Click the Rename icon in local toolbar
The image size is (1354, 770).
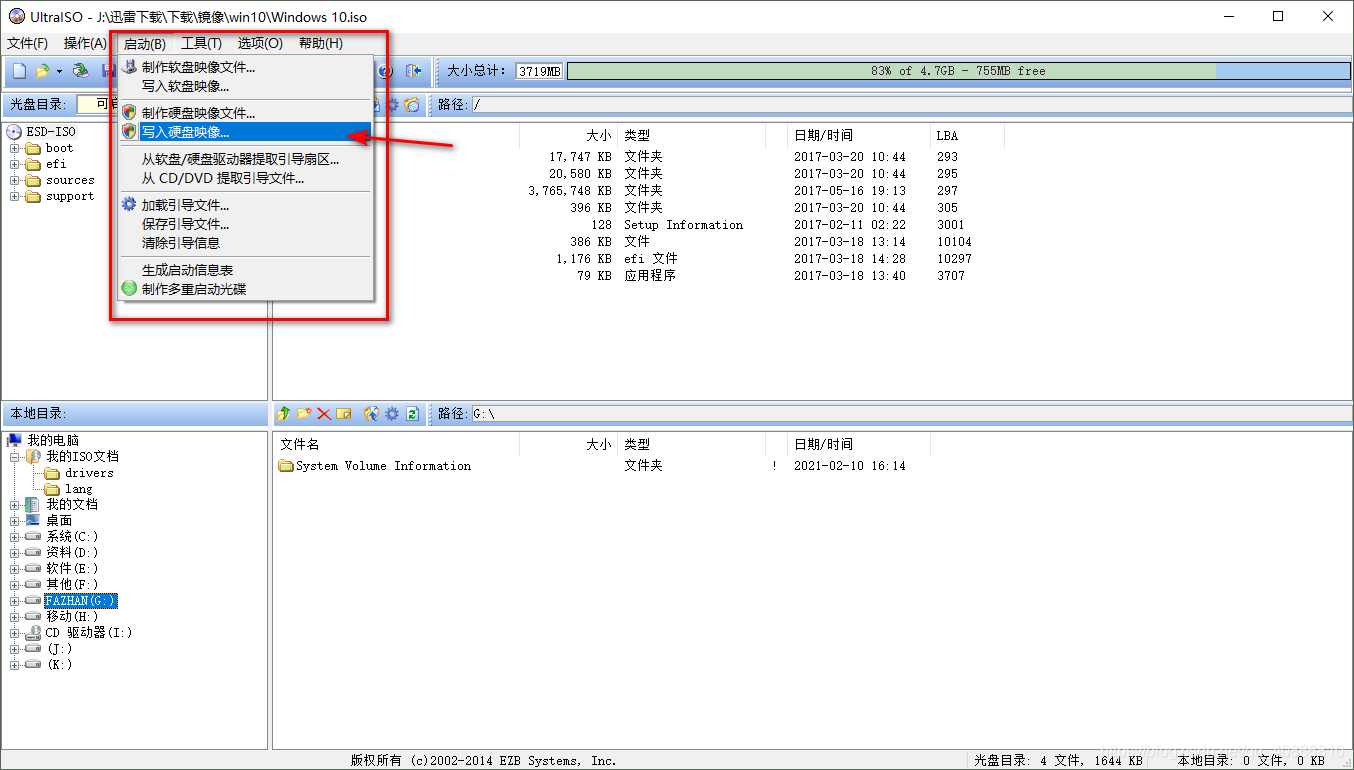[x=344, y=413]
